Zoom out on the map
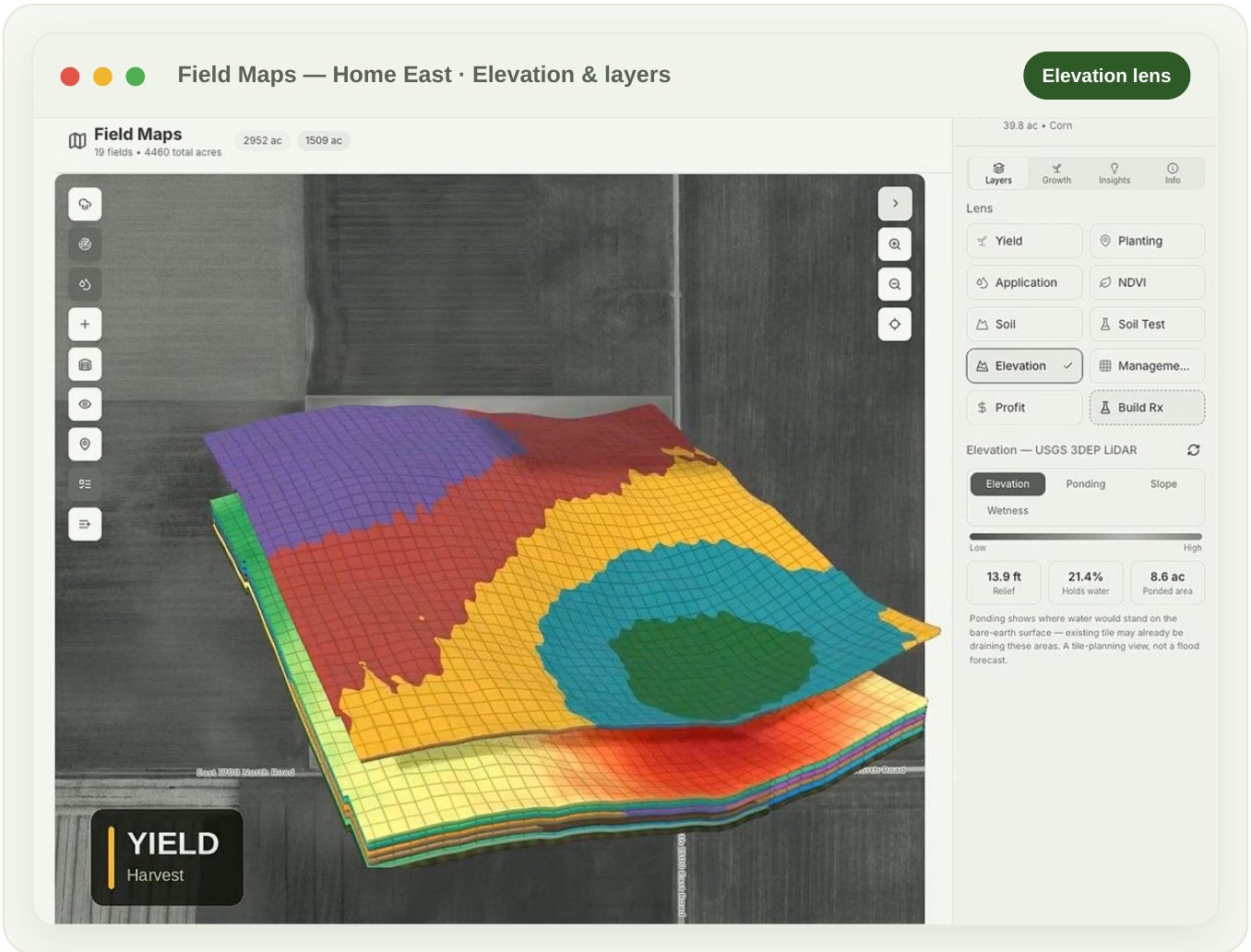Screen dimensions: 1251x952 click(x=895, y=284)
